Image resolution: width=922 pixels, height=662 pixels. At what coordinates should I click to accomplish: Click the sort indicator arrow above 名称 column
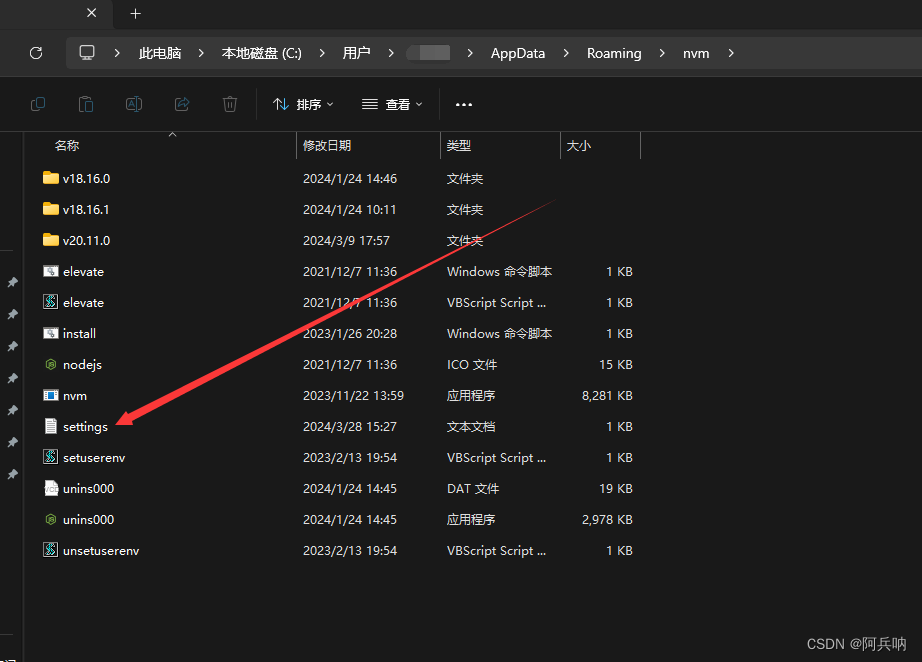click(x=172, y=133)
